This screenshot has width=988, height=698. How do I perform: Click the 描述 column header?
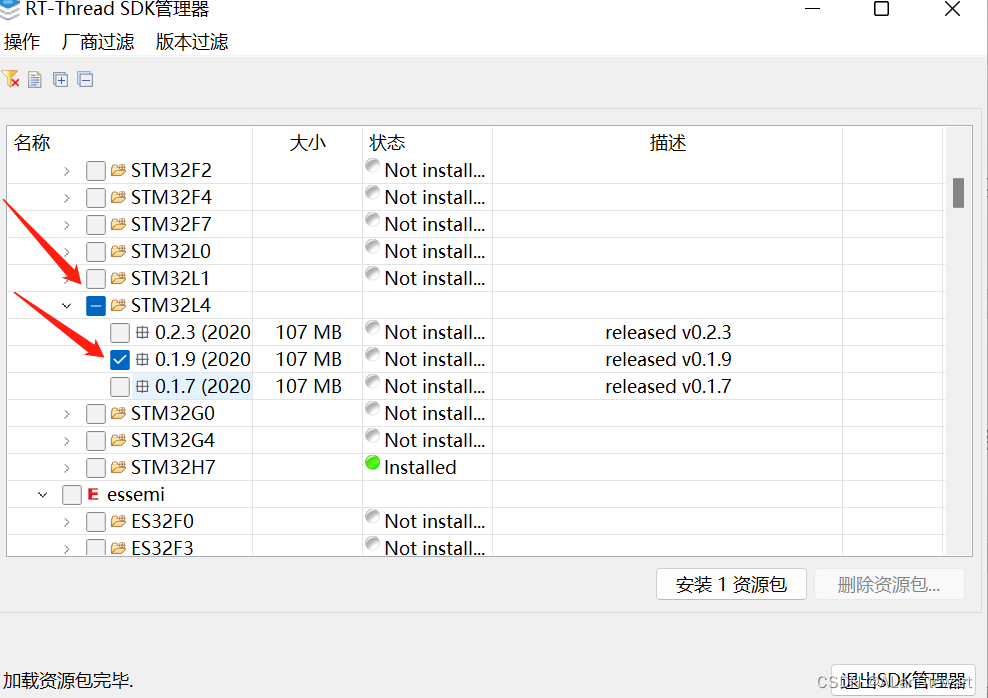click(667, 142)
